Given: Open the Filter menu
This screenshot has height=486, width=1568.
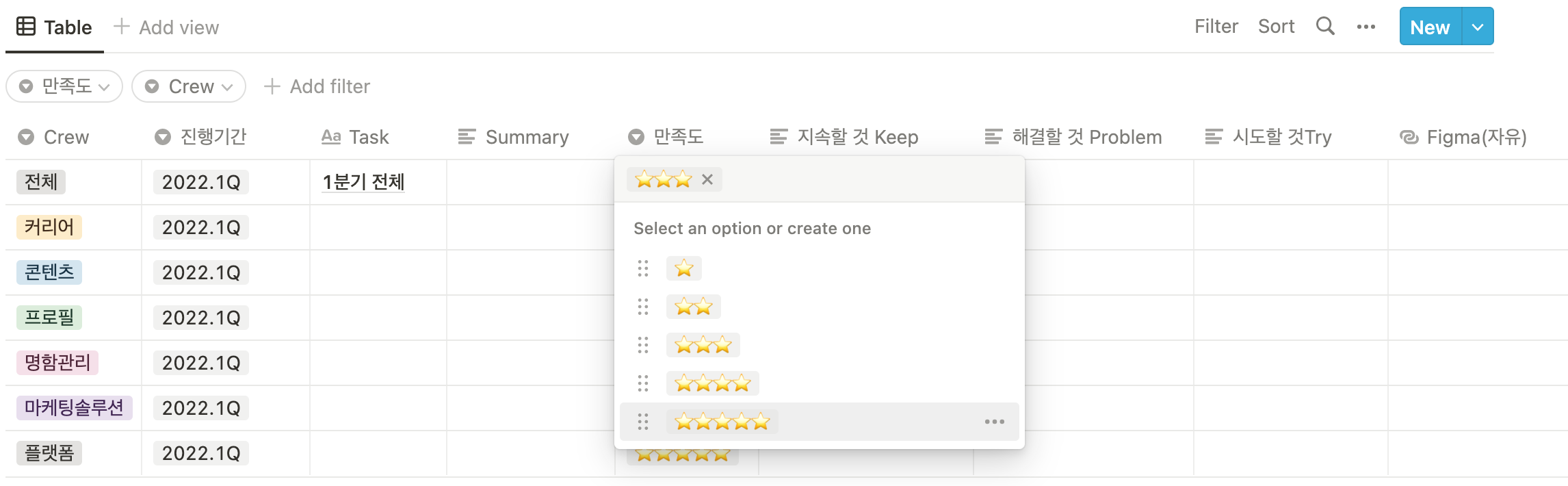Looking at the screenshot, I should tap(1216, 26).
